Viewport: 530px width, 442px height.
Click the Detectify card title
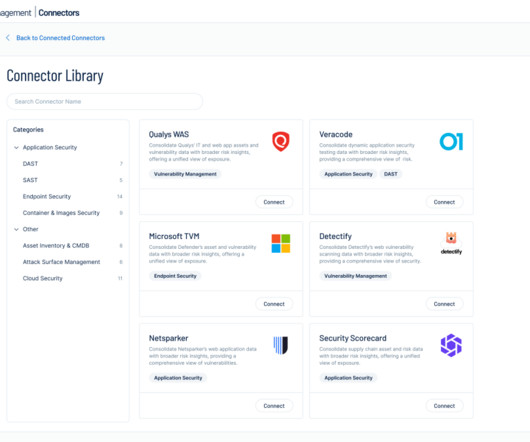click(335, 236)
